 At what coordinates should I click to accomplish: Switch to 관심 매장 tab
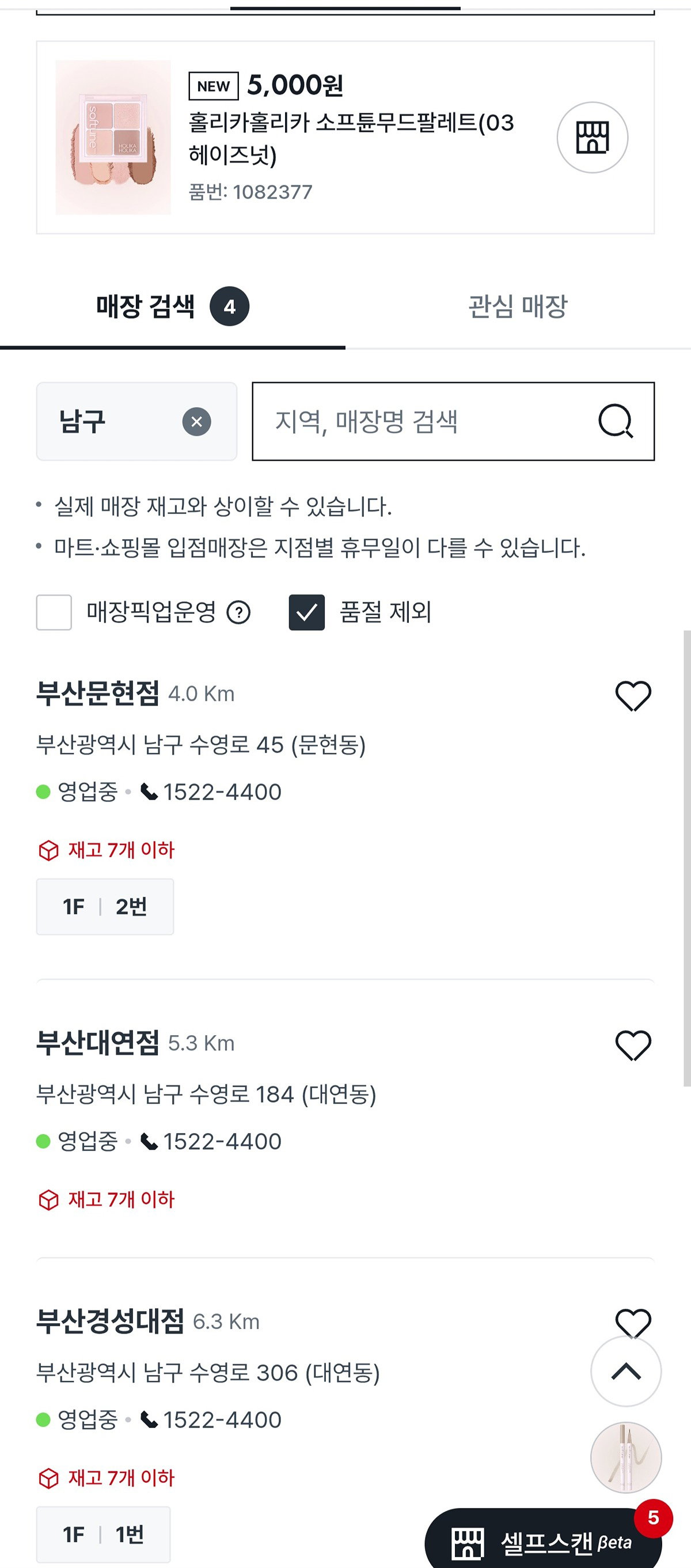[518, 306]
